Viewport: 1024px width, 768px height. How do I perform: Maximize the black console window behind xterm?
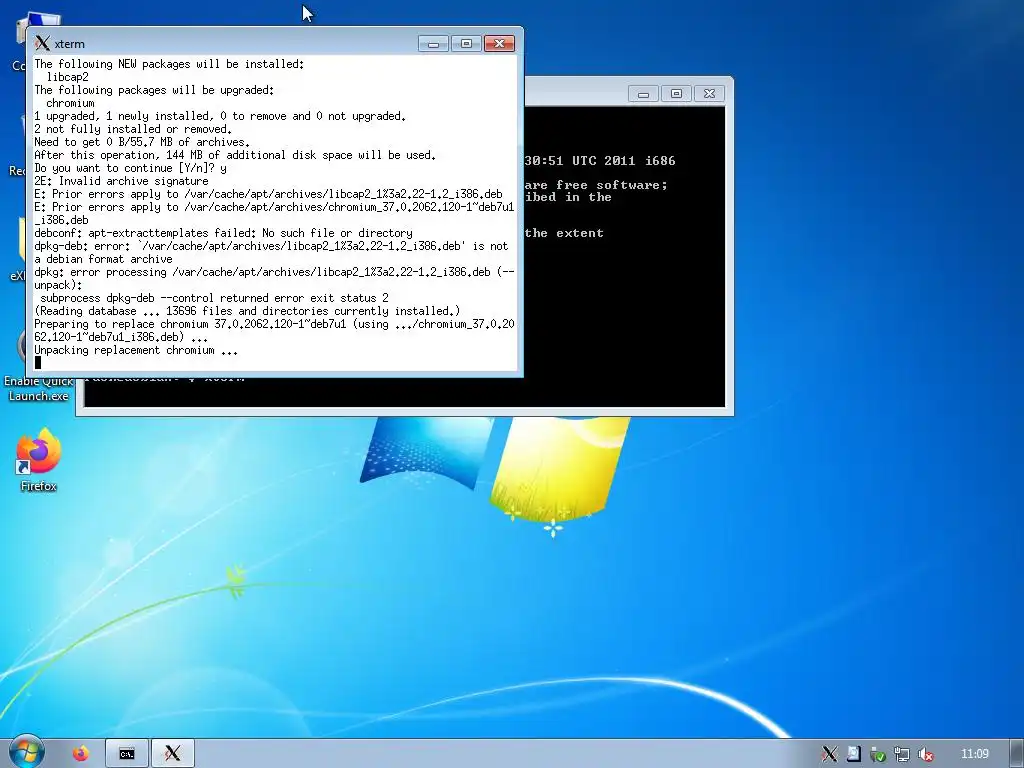tap(676, 93)
